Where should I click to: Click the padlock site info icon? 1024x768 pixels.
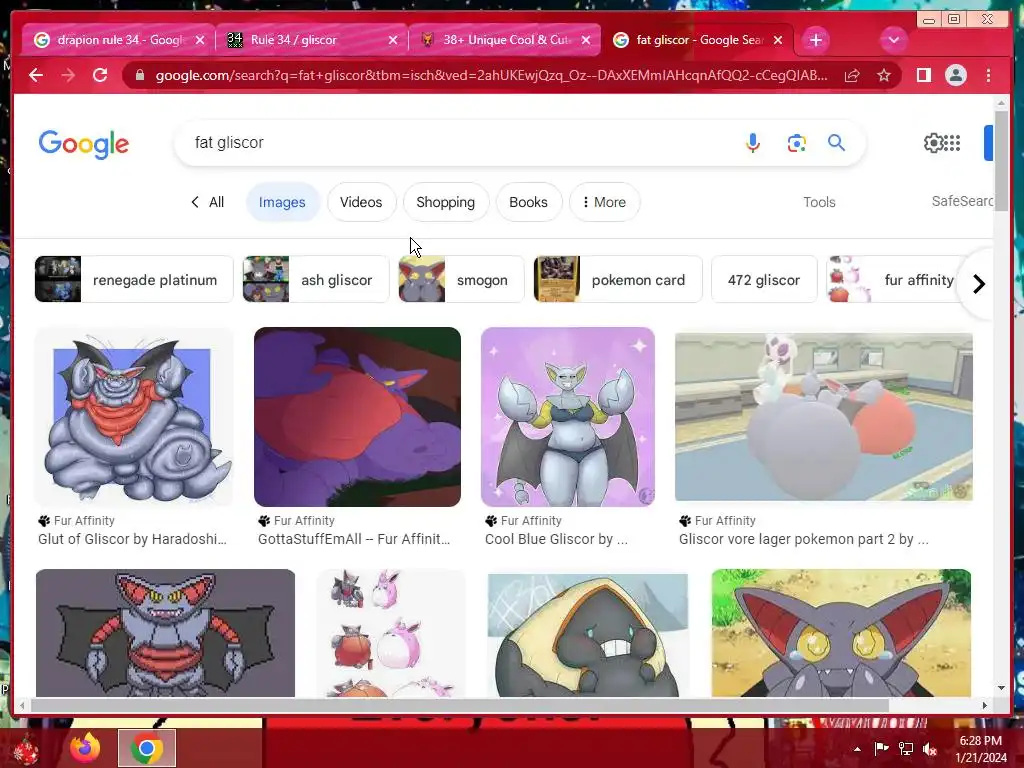click(139, 76)
